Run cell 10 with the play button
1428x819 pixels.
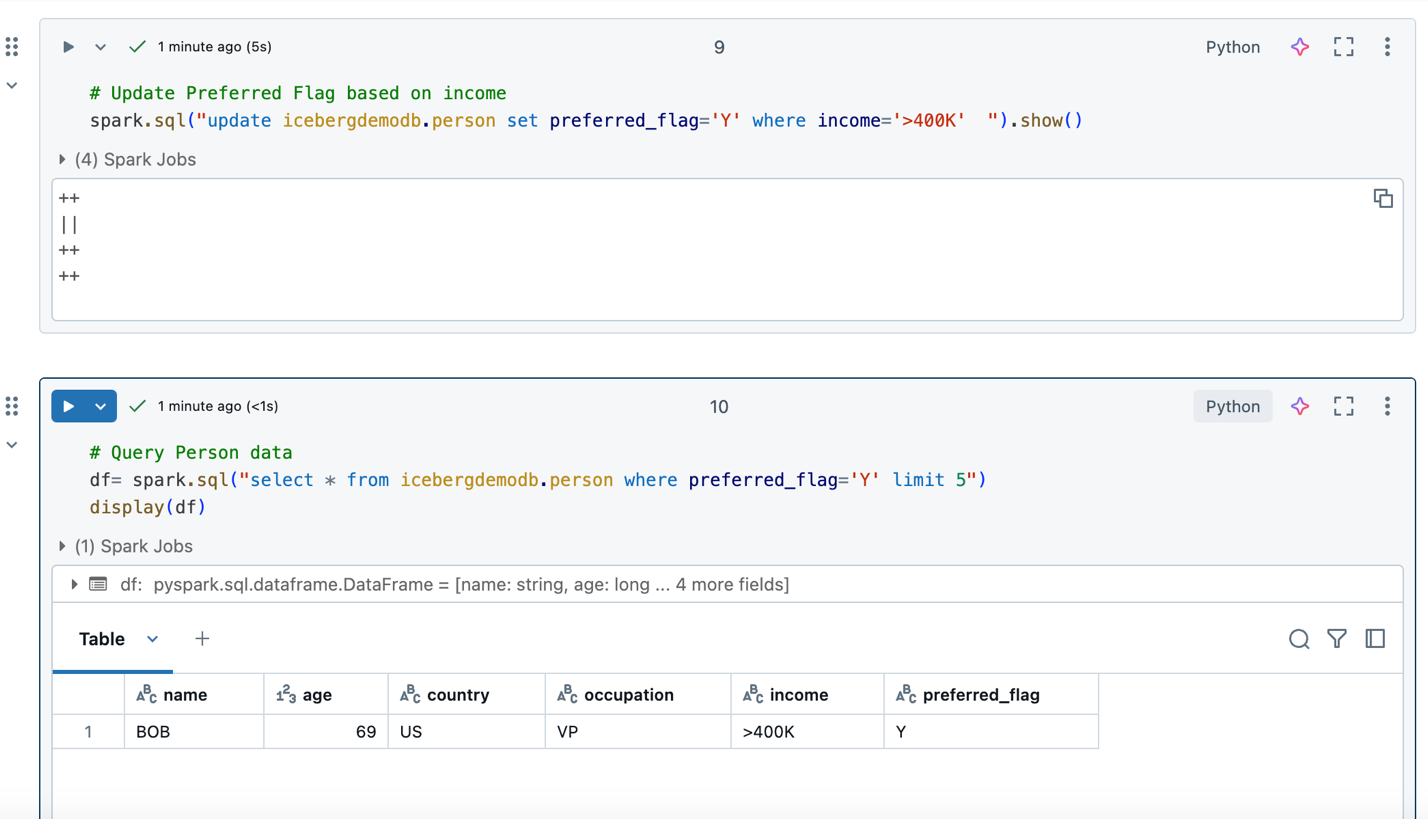[68, 406]
